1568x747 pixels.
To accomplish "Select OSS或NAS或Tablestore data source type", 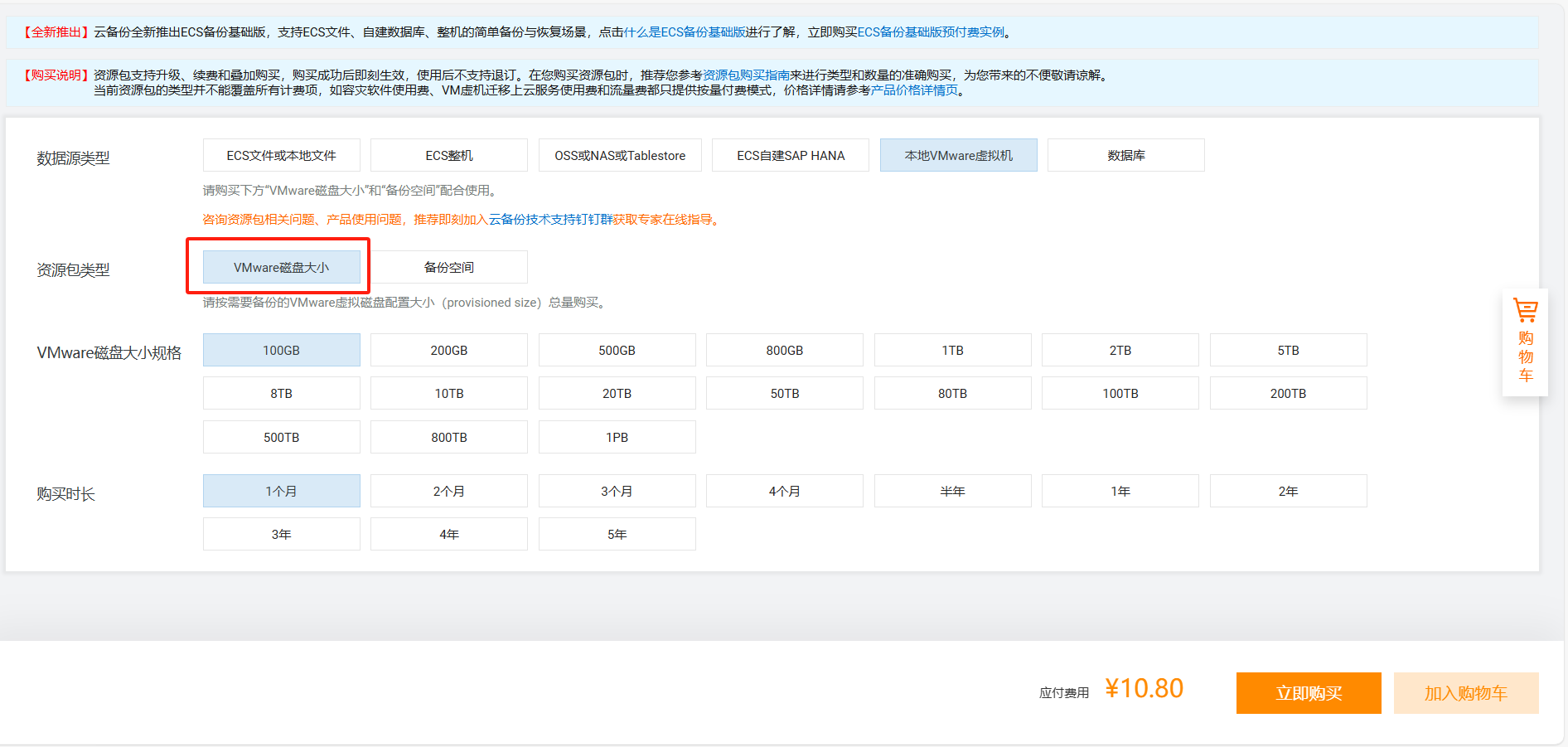I will pyautogui.click(x=620, y=155).
